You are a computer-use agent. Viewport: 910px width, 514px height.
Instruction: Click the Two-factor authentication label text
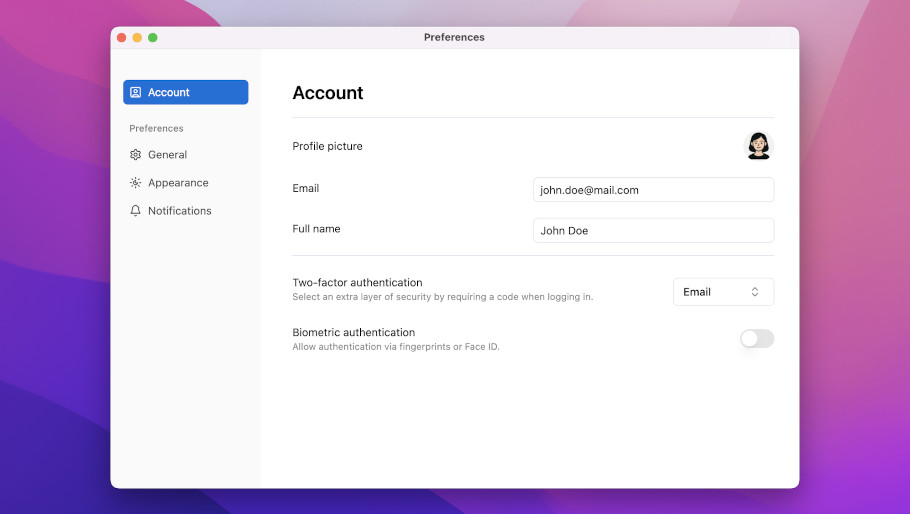click(357, 283)
